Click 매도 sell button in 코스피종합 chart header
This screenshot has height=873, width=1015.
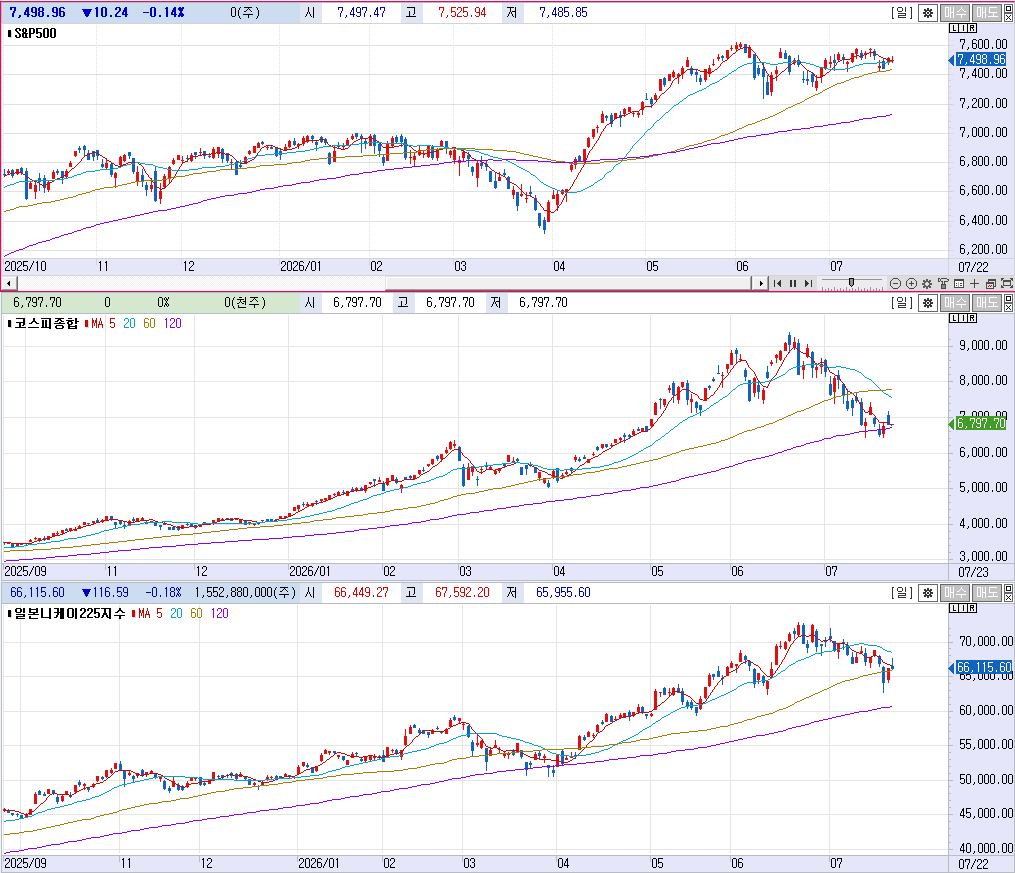click(x=987, y=302)
